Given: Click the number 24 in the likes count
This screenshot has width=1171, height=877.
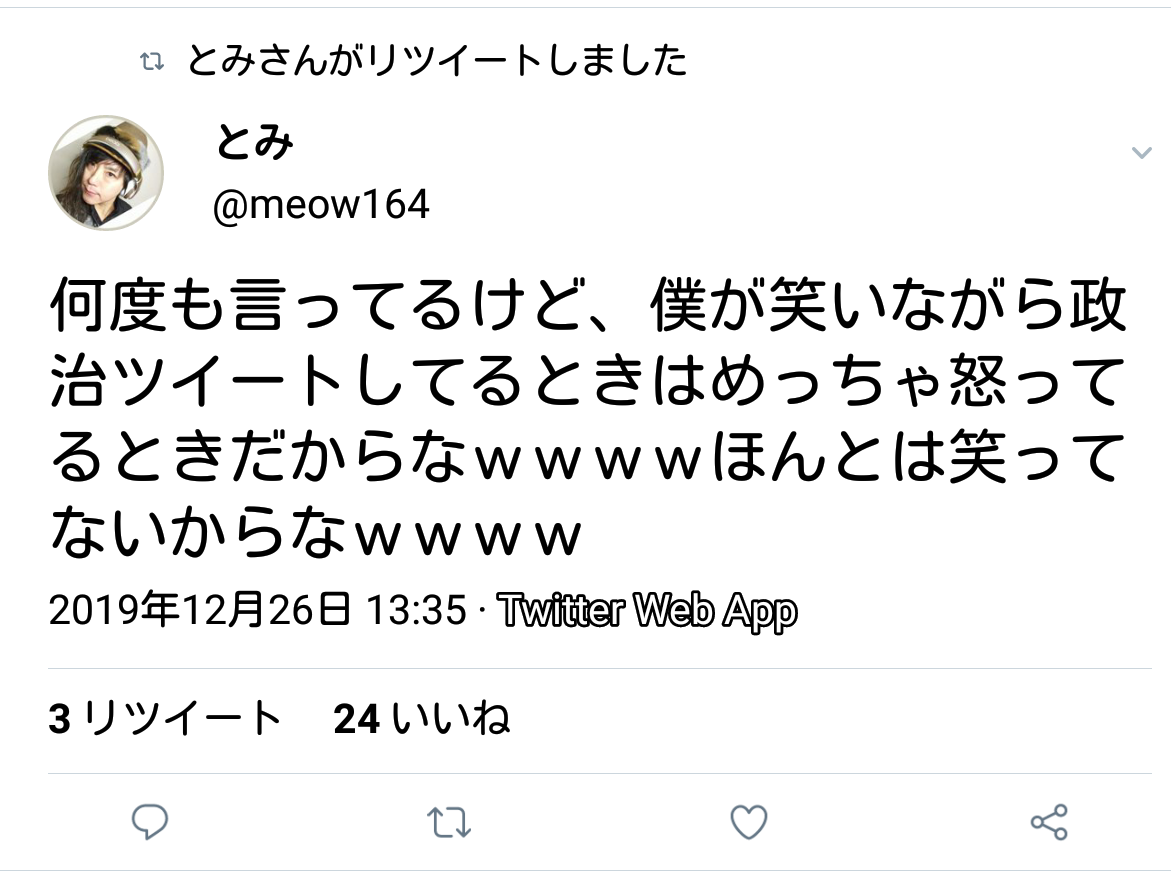Looking at the screenshot, I should click(356, 719).
